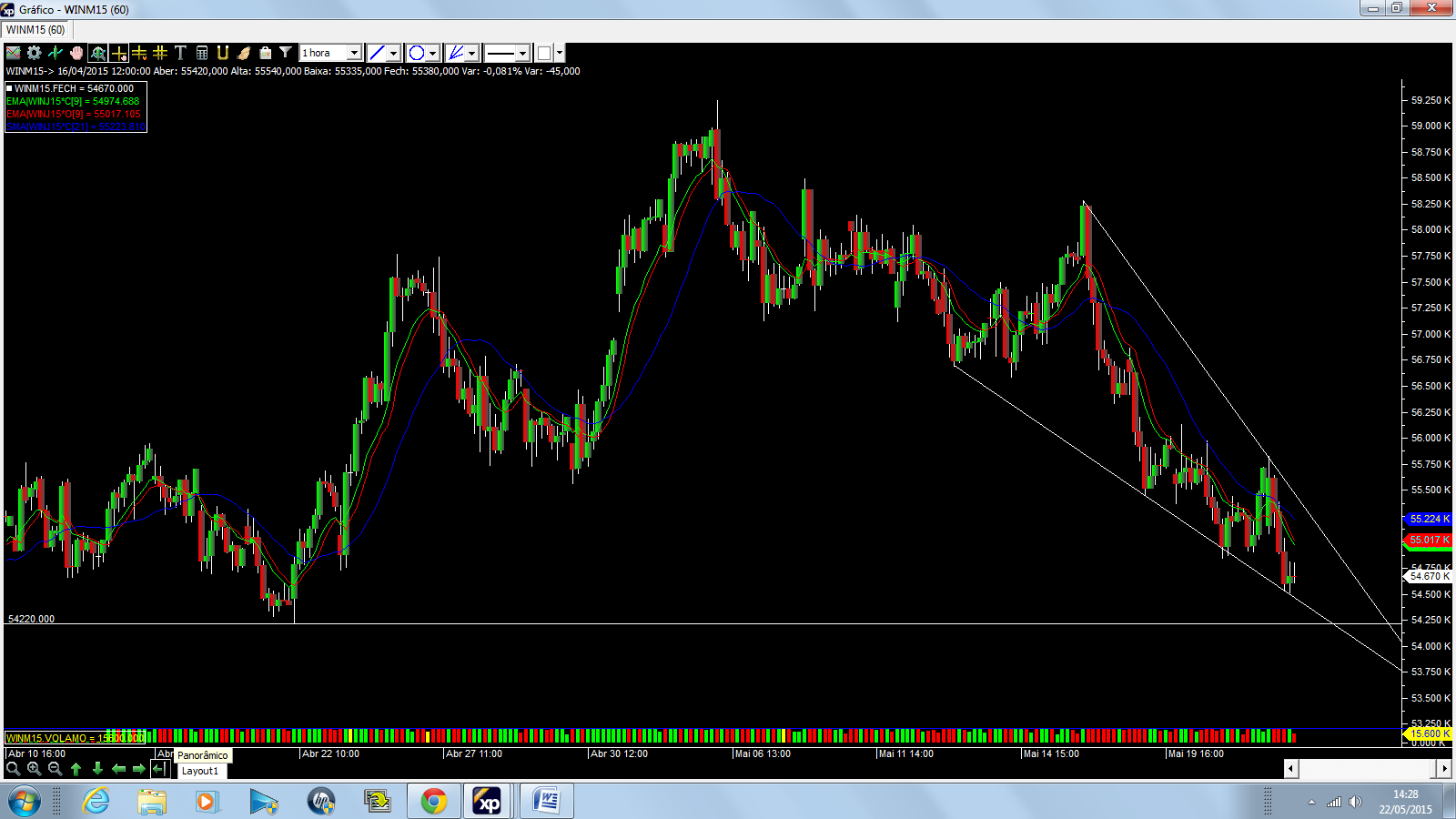The width and height of the screenshot is (1456, 819).
Task: Toggle the magnifier inspect tool
Action: [x=97, y=53]
